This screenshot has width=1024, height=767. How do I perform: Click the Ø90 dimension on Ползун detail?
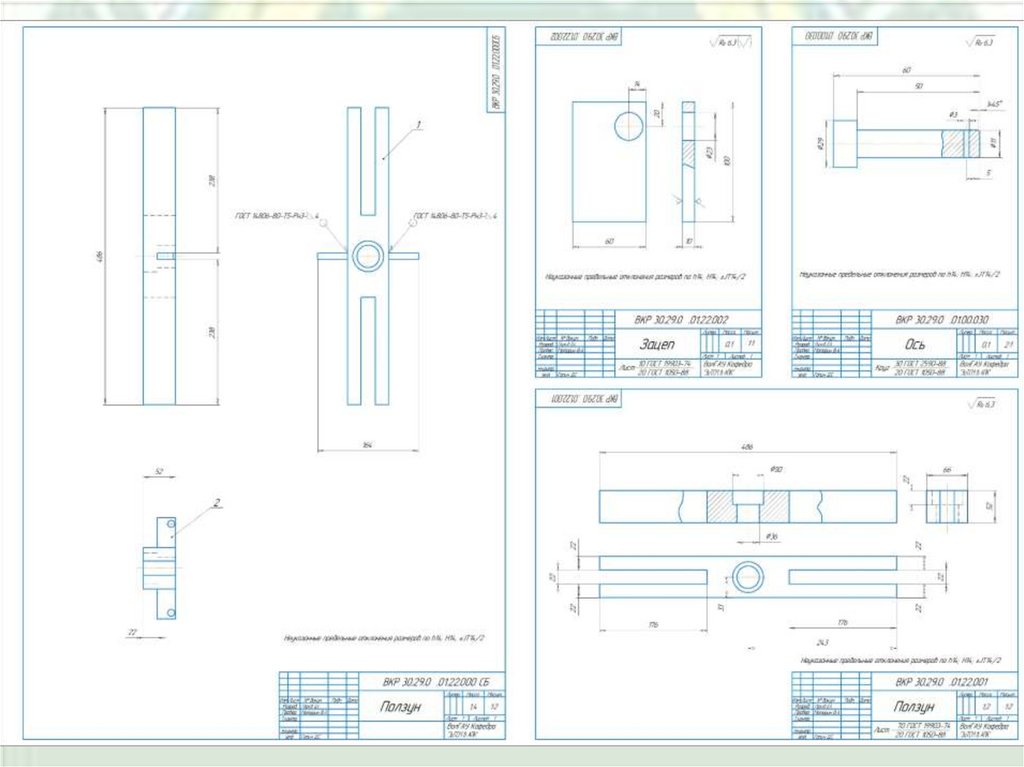[776, 469]
